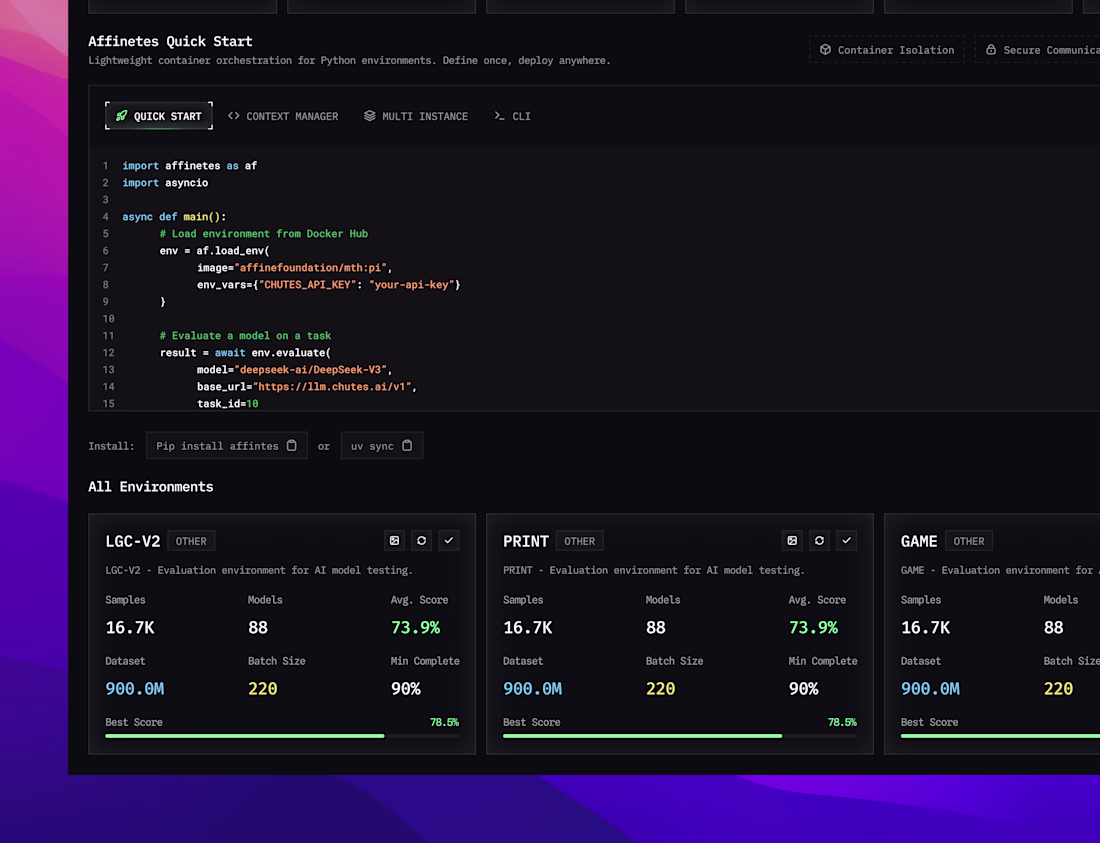Click the OTHER tag on PRINT card
This screenshot has height=843, width=1100.
click(x=579, y=541)
